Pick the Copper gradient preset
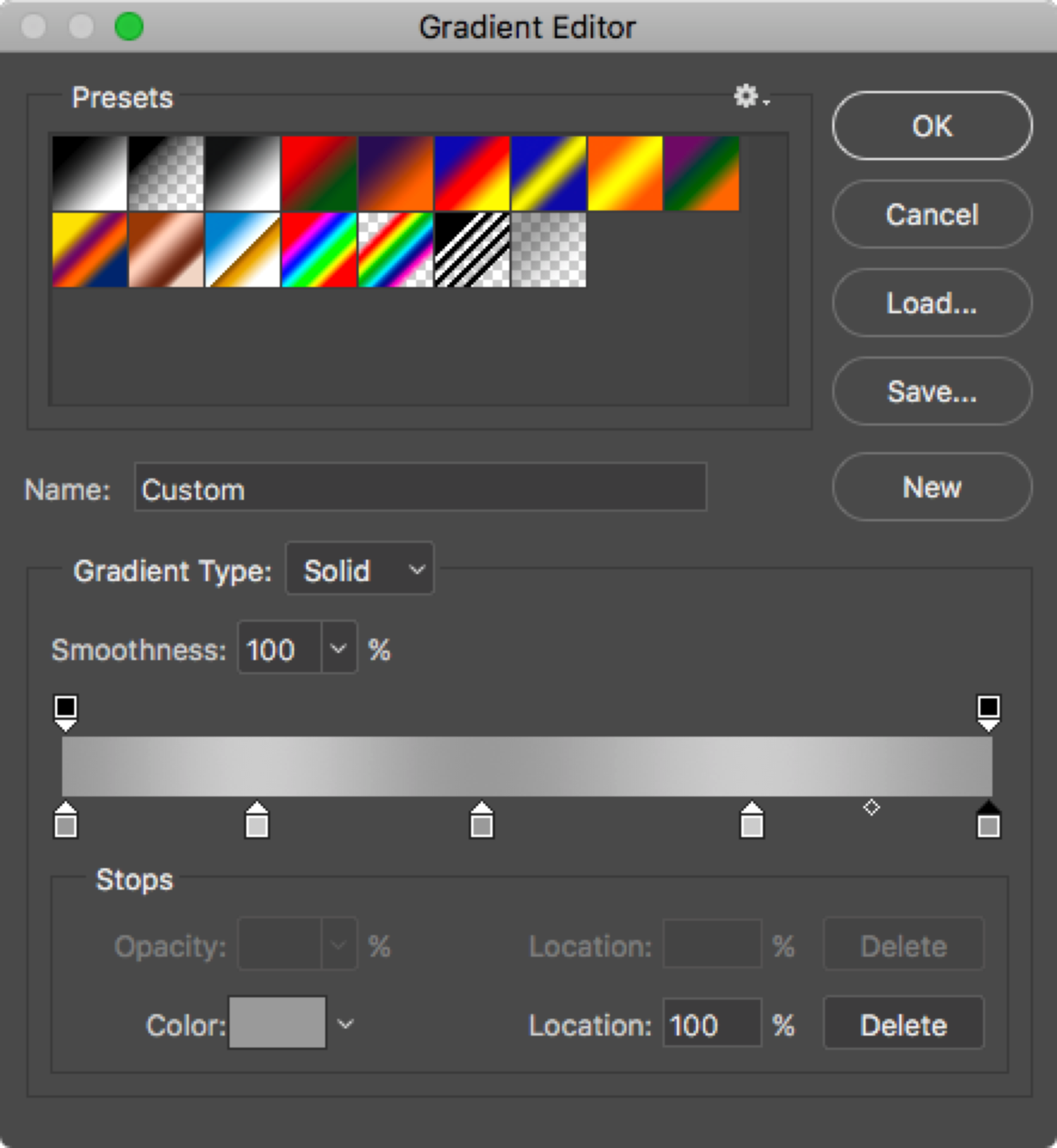1057x1148 pixels. tap(166, 250)
